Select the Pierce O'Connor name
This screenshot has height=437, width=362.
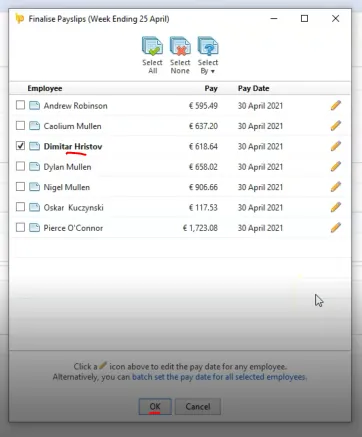tap(73, 228)
